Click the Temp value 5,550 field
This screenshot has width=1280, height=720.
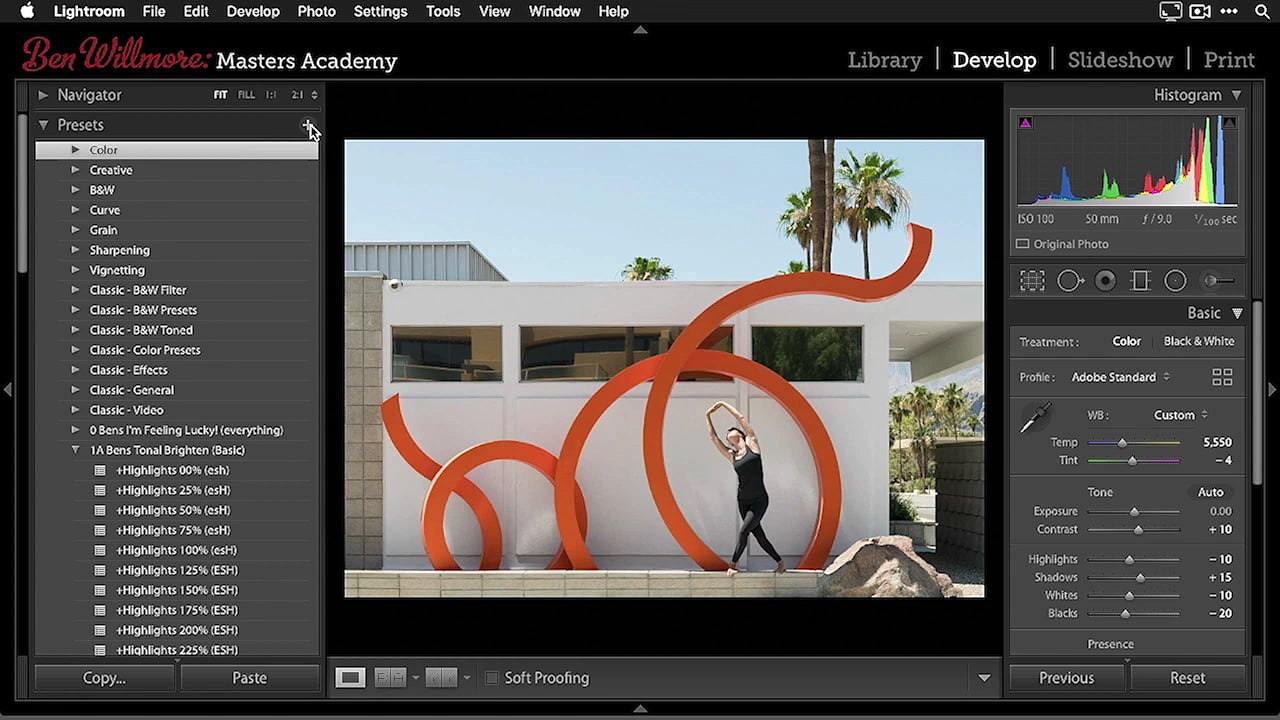(1217, 442)
